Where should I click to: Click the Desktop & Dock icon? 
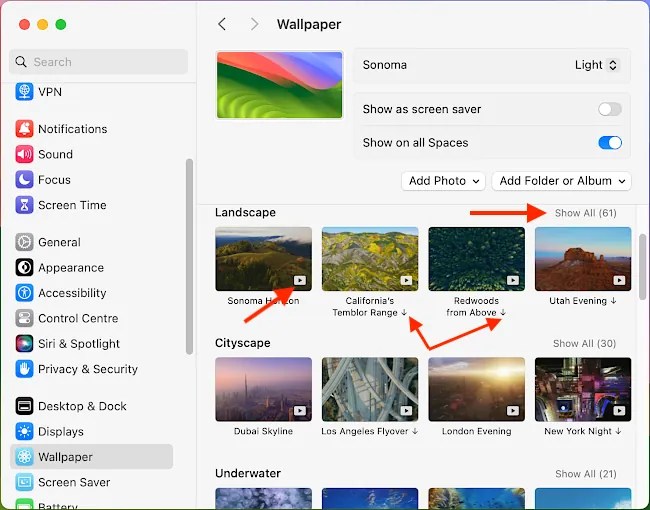point(24,406)
